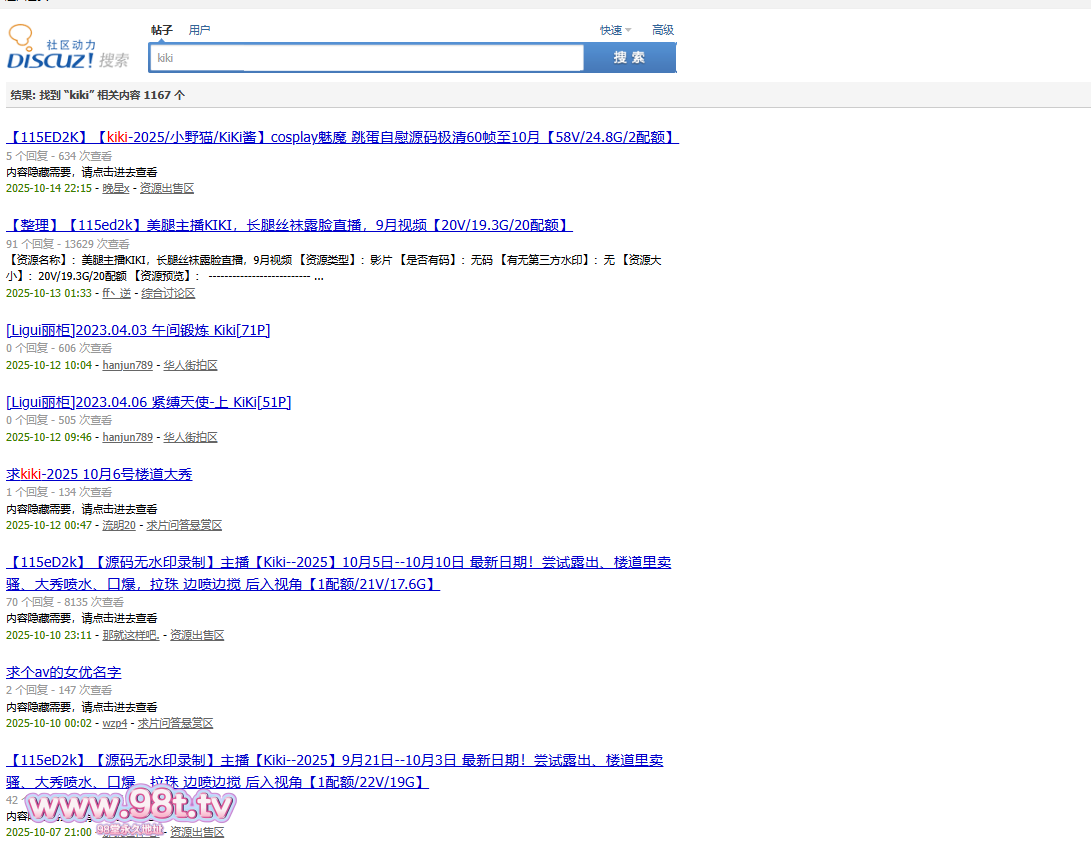Open author profile wzp4

(115, 723)
